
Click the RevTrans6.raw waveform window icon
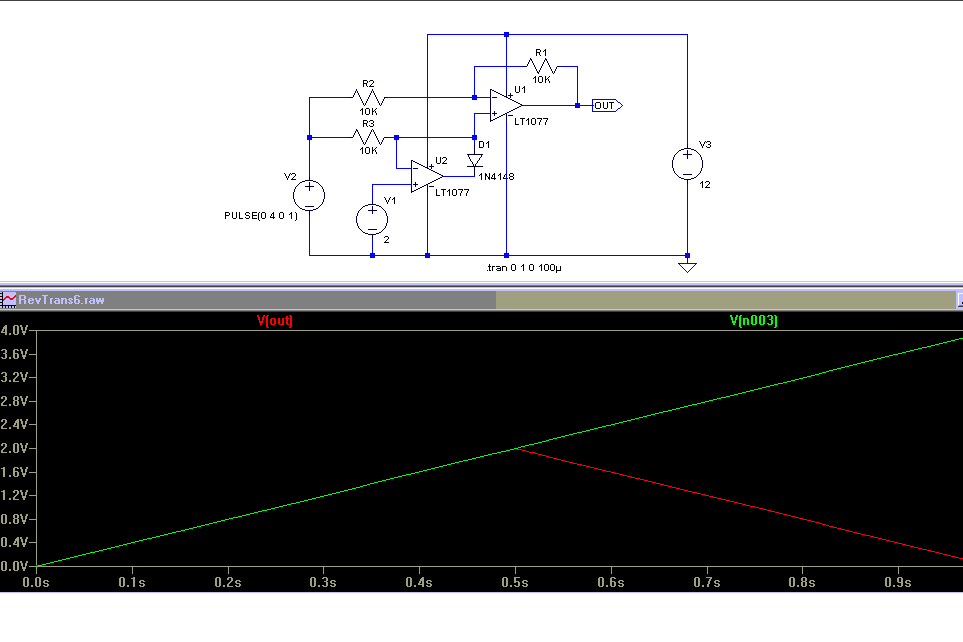tap(9, 300)
